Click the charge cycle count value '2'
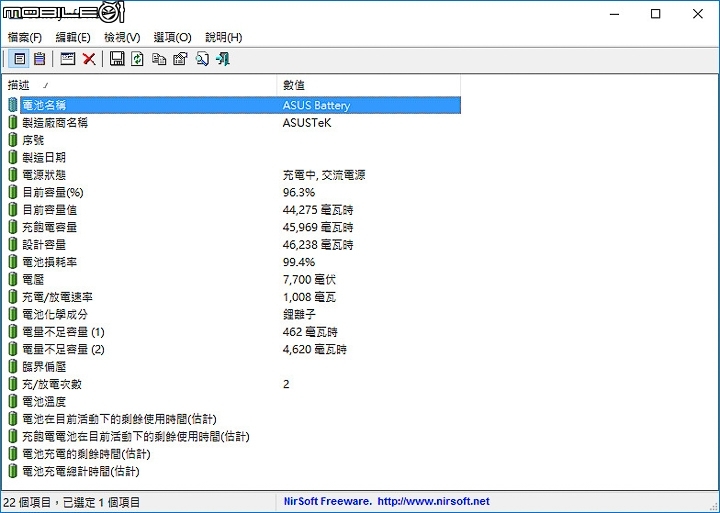Screen dimensions: 720x513 click(x=286, y=384)
